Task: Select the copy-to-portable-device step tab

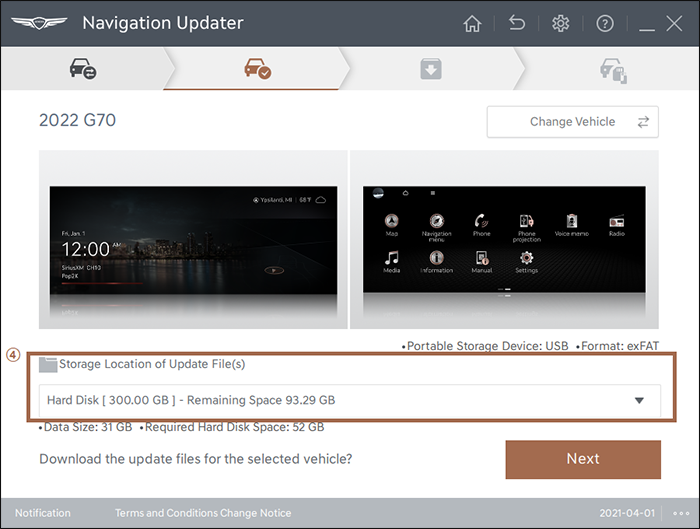Action: tap(613, 70)
